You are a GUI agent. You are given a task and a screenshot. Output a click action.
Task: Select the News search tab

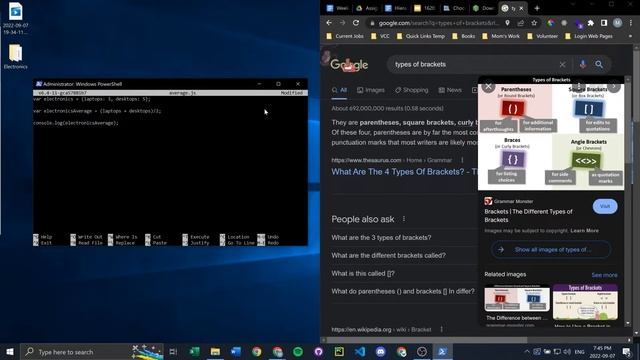(x=450, y=90)
